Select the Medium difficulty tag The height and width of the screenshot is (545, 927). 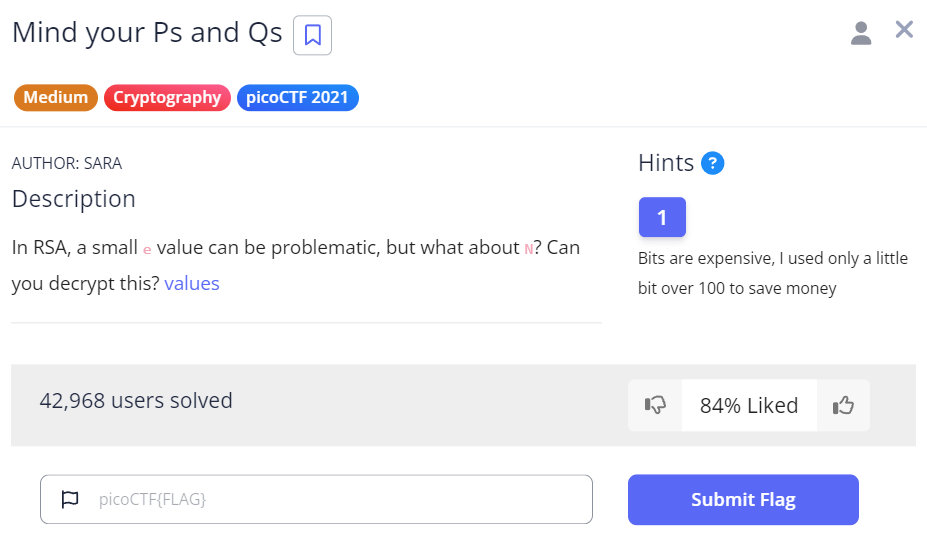coord(55,98)
